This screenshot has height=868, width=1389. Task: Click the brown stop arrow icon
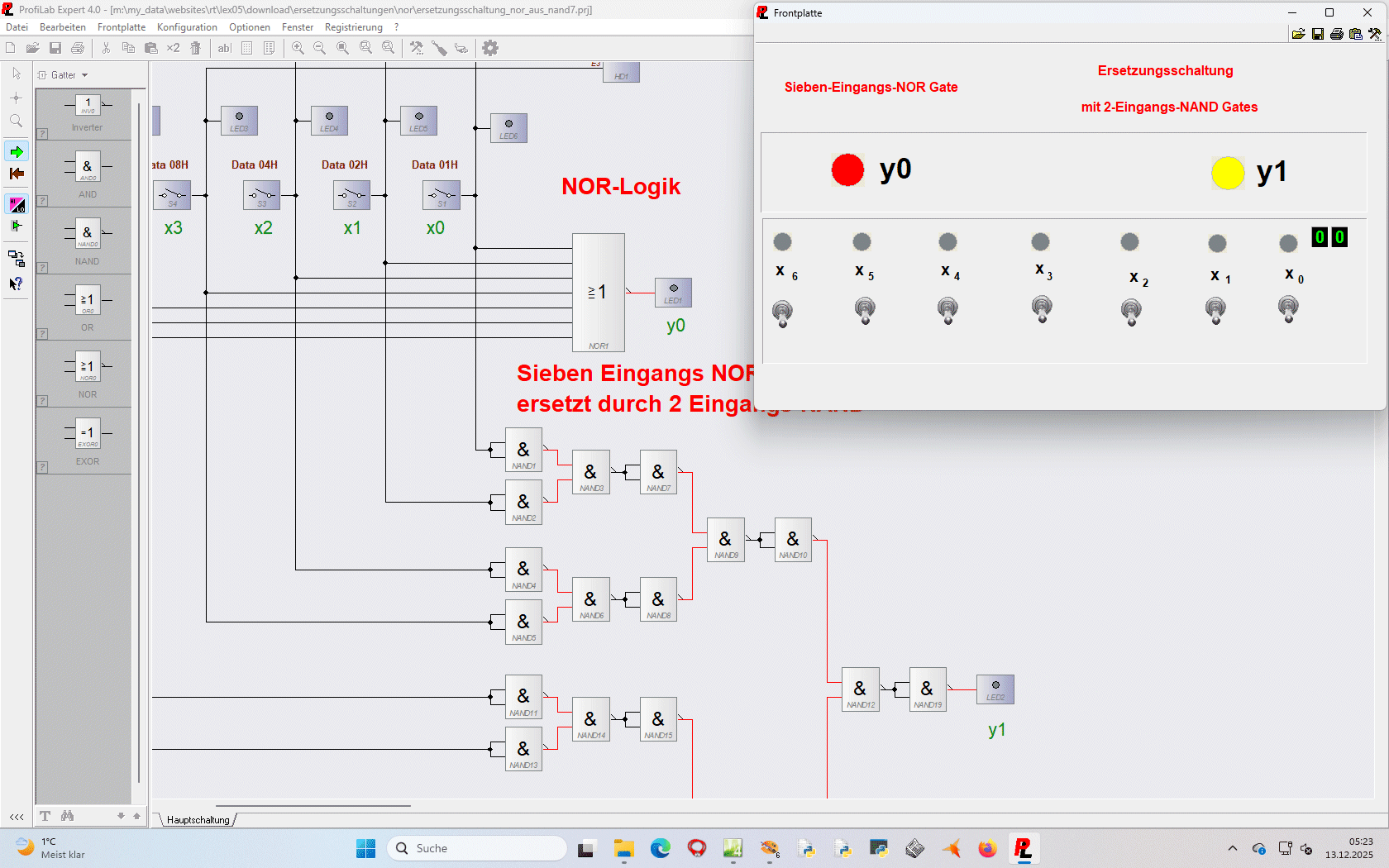point(17,174)
